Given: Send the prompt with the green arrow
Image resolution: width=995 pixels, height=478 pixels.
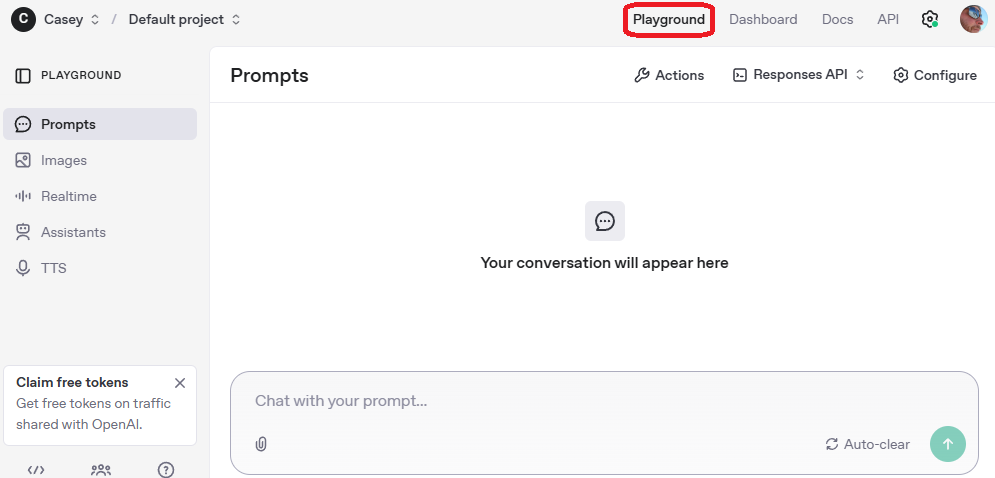Looking at the screenshot, I should click(x=948, y=444).
